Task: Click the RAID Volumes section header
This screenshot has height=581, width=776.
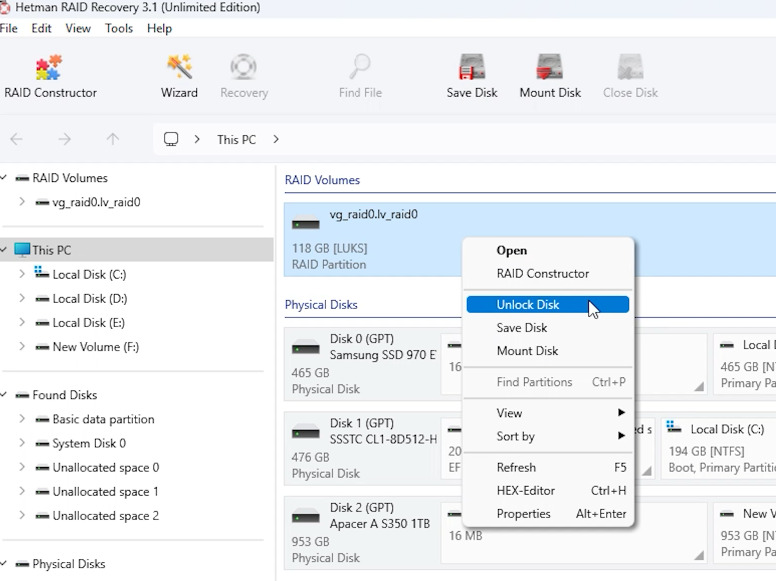Action: pos(322,180)
